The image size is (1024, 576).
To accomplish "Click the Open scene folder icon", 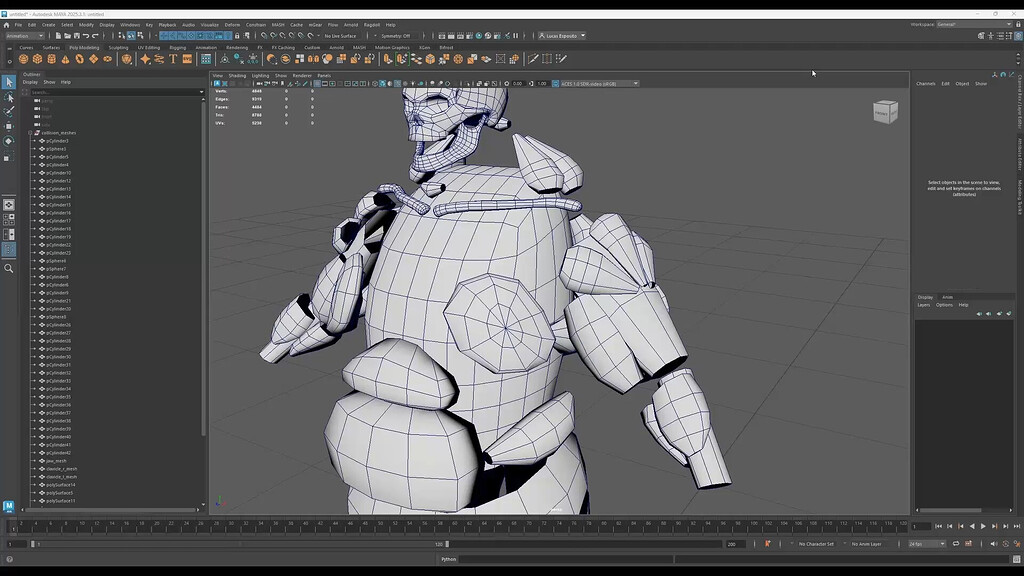I will [67, 36].
